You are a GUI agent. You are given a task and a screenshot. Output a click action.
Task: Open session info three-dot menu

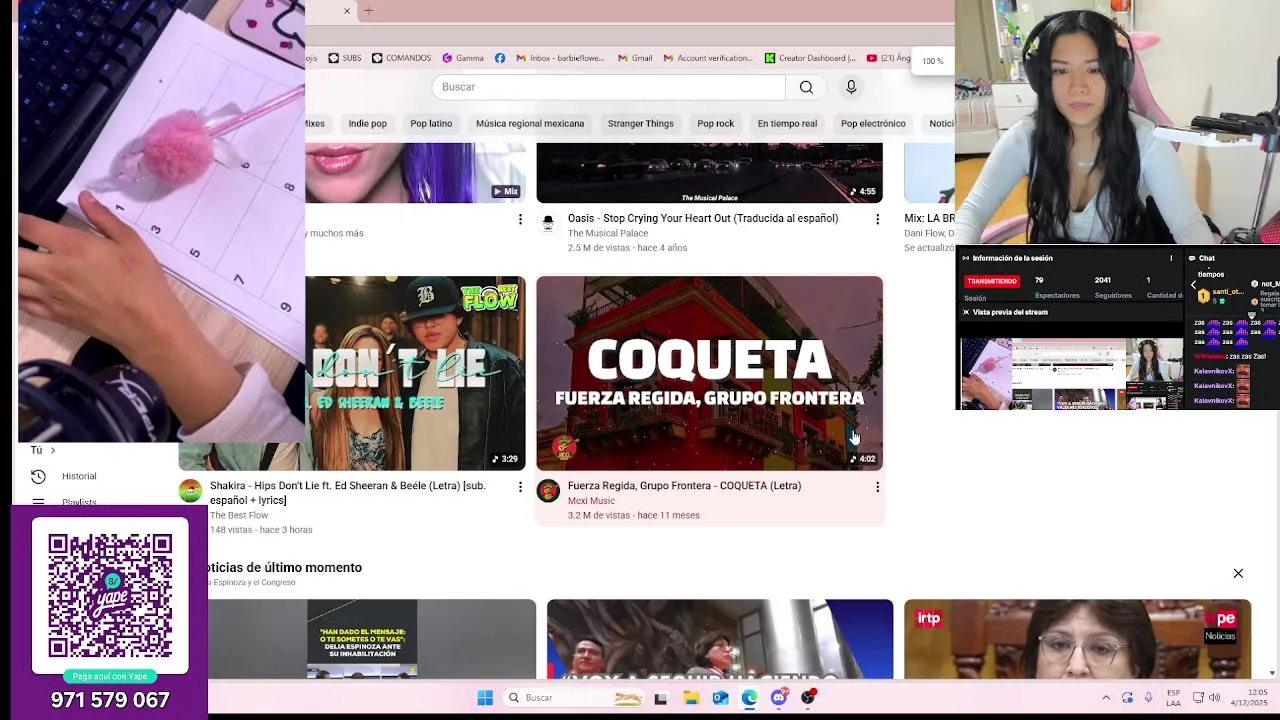[1171, 258]
